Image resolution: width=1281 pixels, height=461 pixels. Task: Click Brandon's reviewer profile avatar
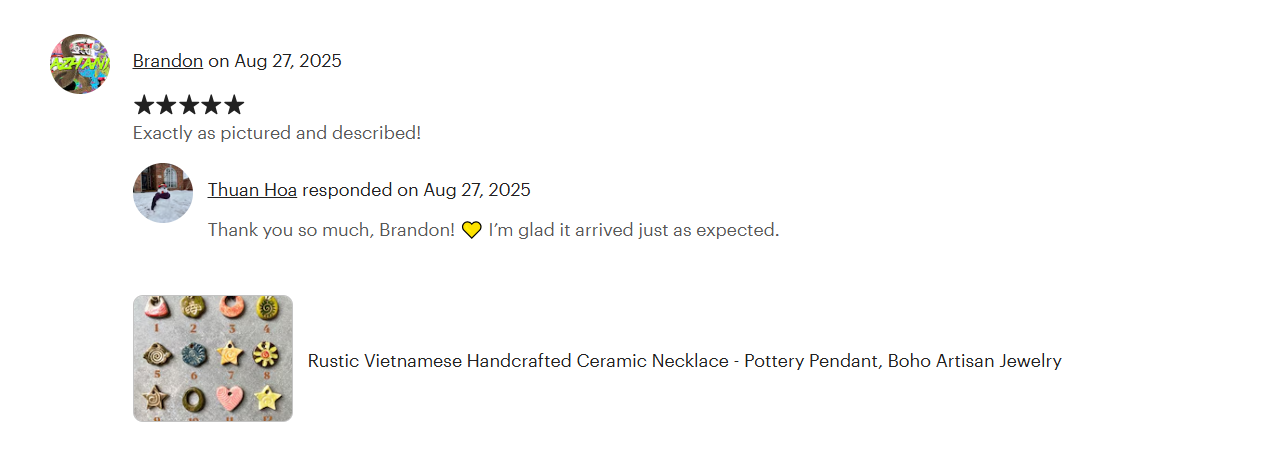(x=80, y=63)
